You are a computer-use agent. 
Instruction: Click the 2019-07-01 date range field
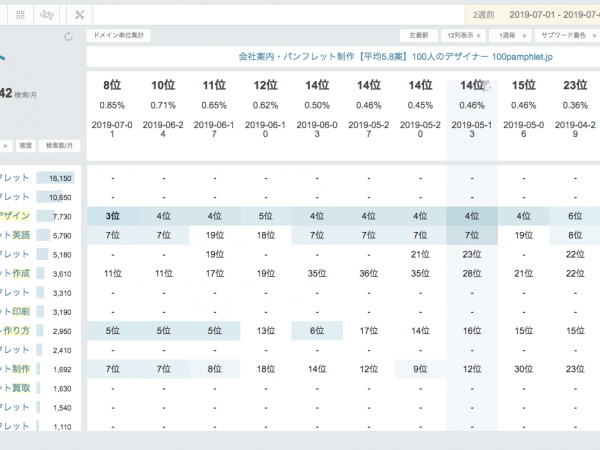[554, 15]
